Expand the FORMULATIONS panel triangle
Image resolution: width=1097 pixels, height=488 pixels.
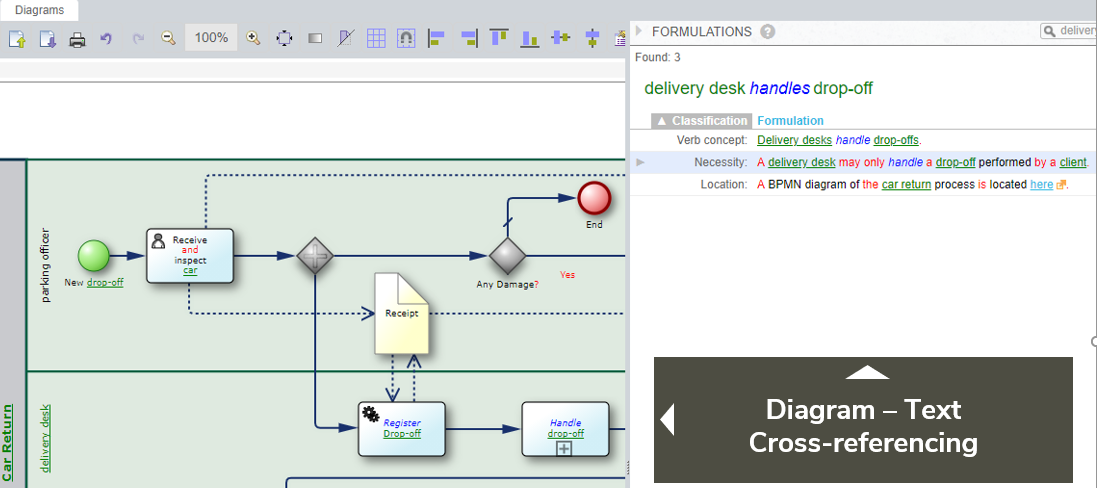pos(639,31)
